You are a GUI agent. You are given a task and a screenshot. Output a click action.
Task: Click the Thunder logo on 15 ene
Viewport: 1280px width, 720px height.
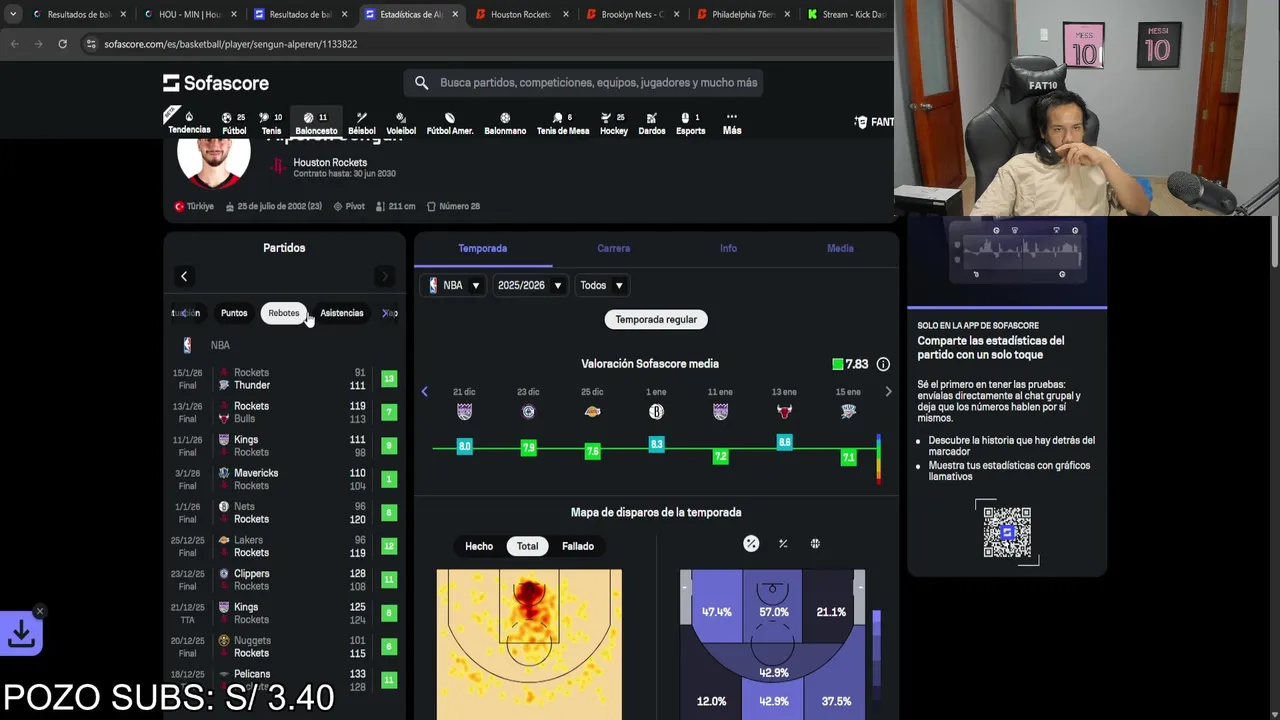pos(848,412)
